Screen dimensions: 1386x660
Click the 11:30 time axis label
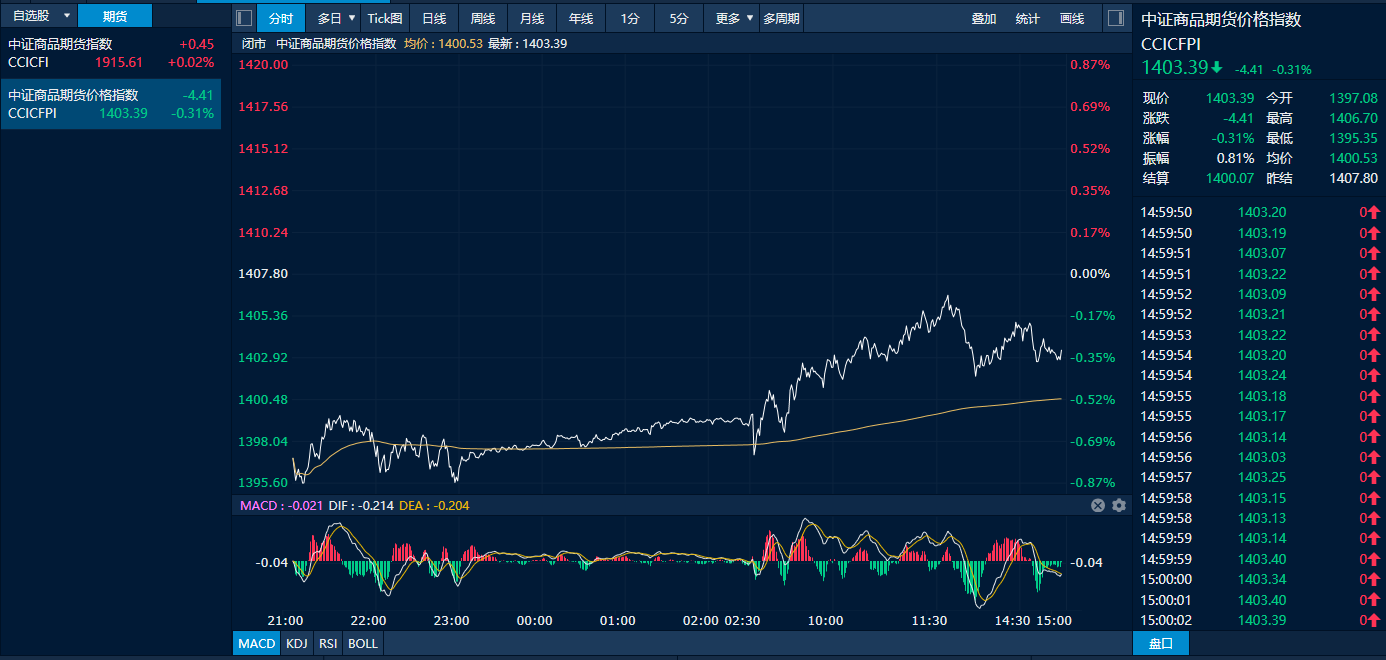[929, 620]
